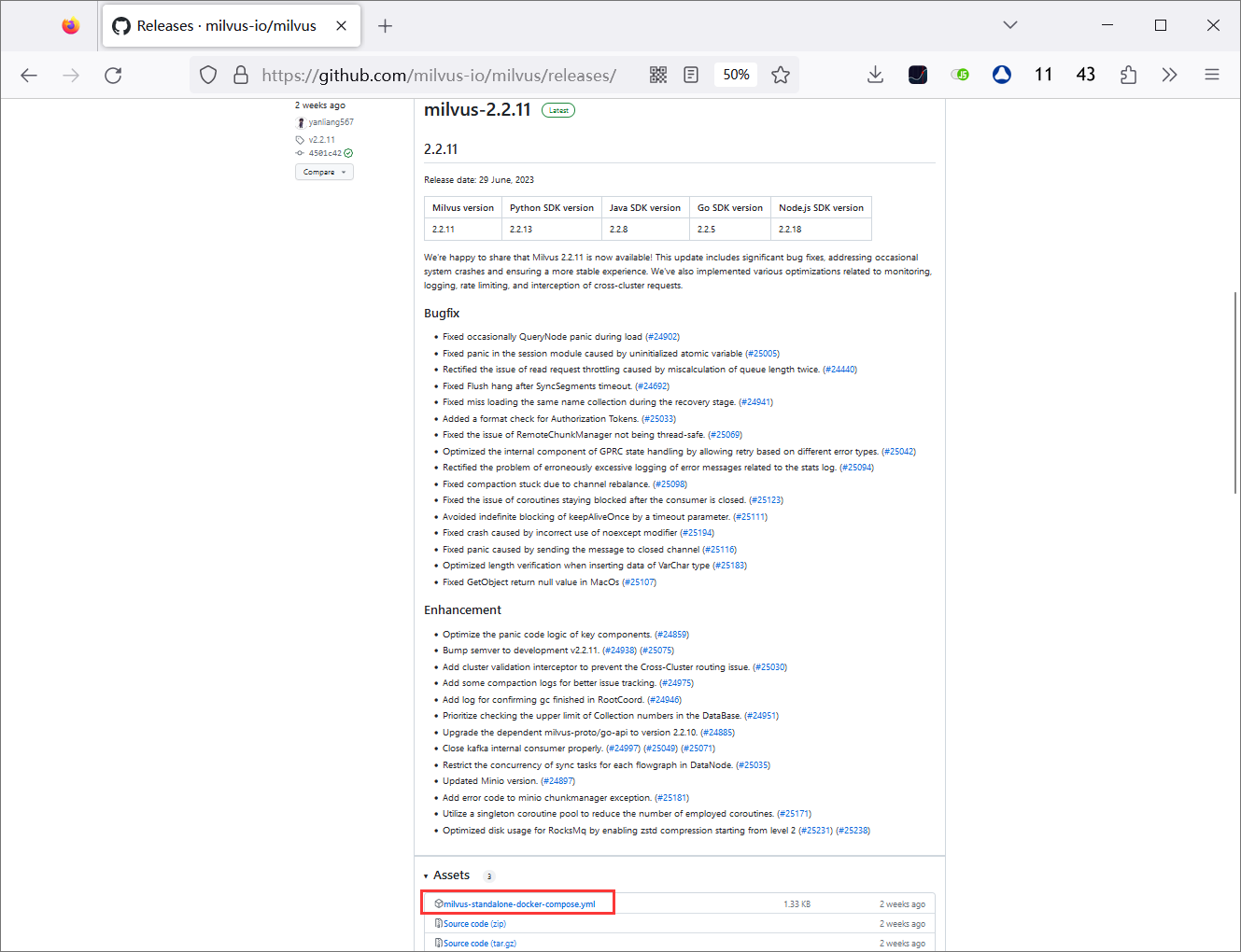Image resolution: width=1241 pixels, height=952 pixels.
Task: Open issue #25183 on VarChar length verification
Action: 730,566
